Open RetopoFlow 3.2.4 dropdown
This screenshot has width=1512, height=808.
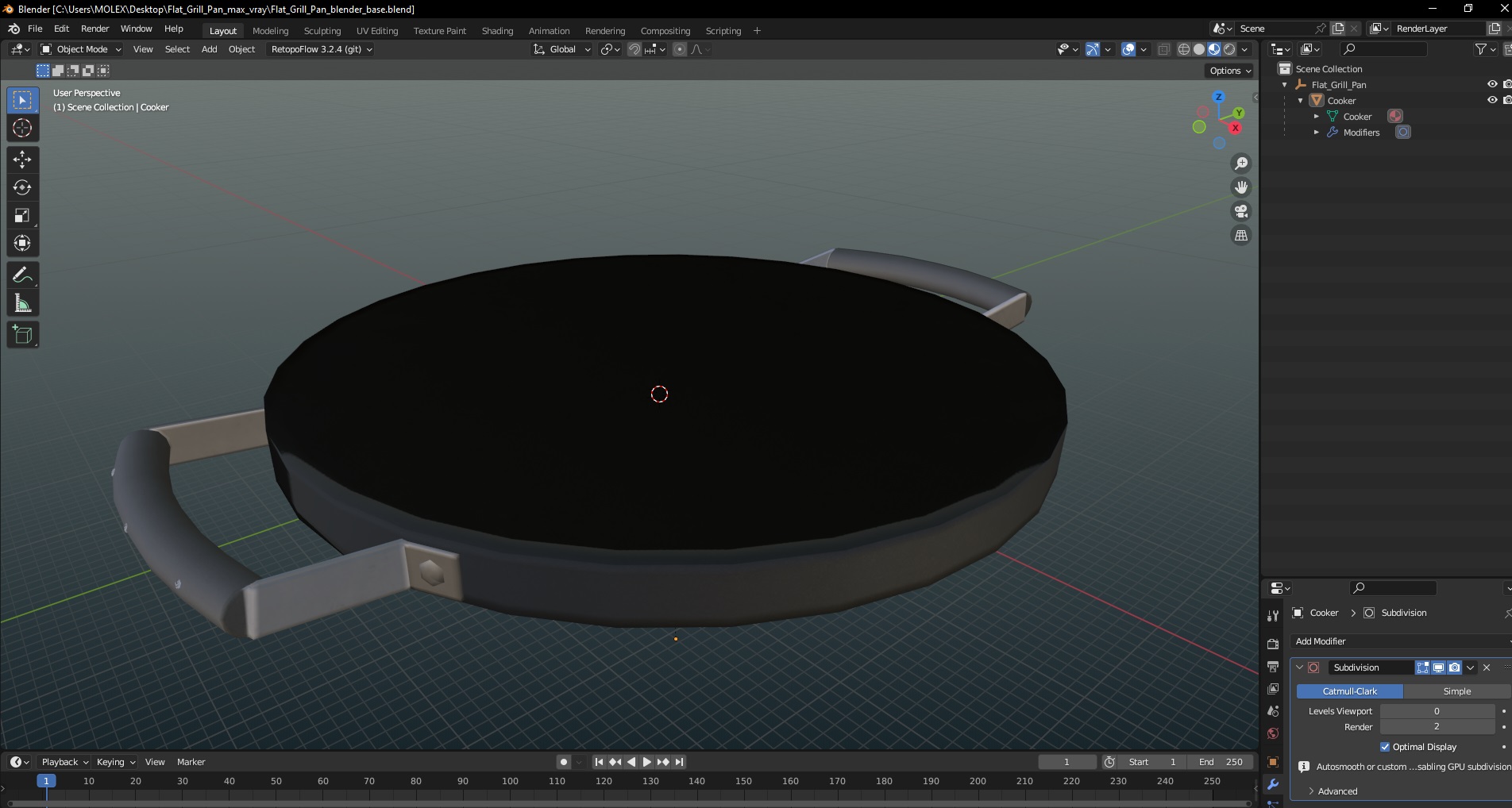click(x=320, y=49)
